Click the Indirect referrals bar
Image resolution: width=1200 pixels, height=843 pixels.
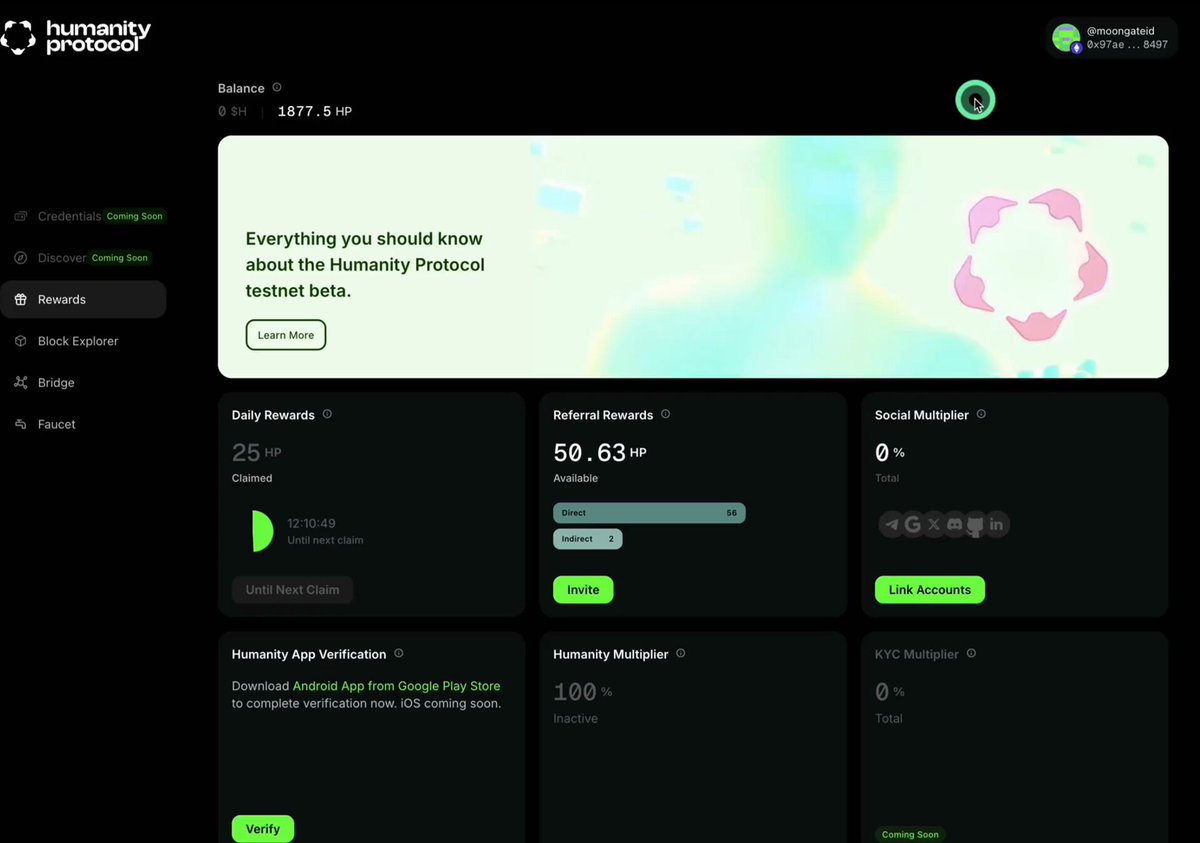pos(588,539)
